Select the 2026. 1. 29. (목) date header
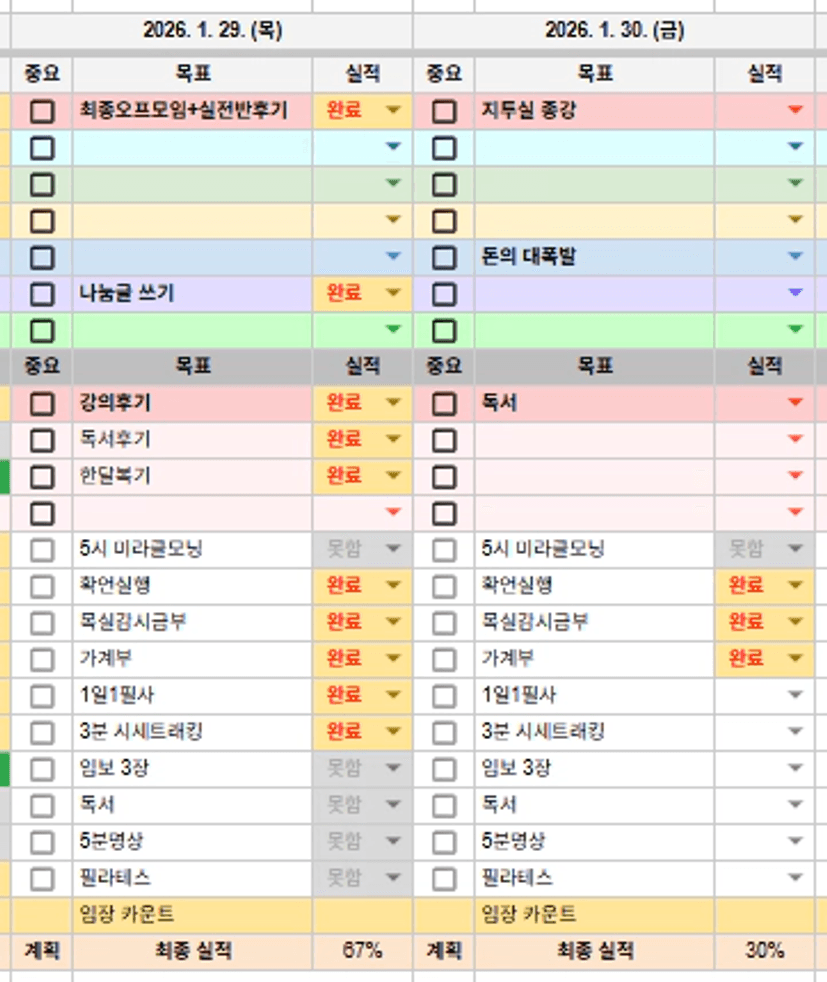This screenshot has width=827, height=982. pos(212,30)
